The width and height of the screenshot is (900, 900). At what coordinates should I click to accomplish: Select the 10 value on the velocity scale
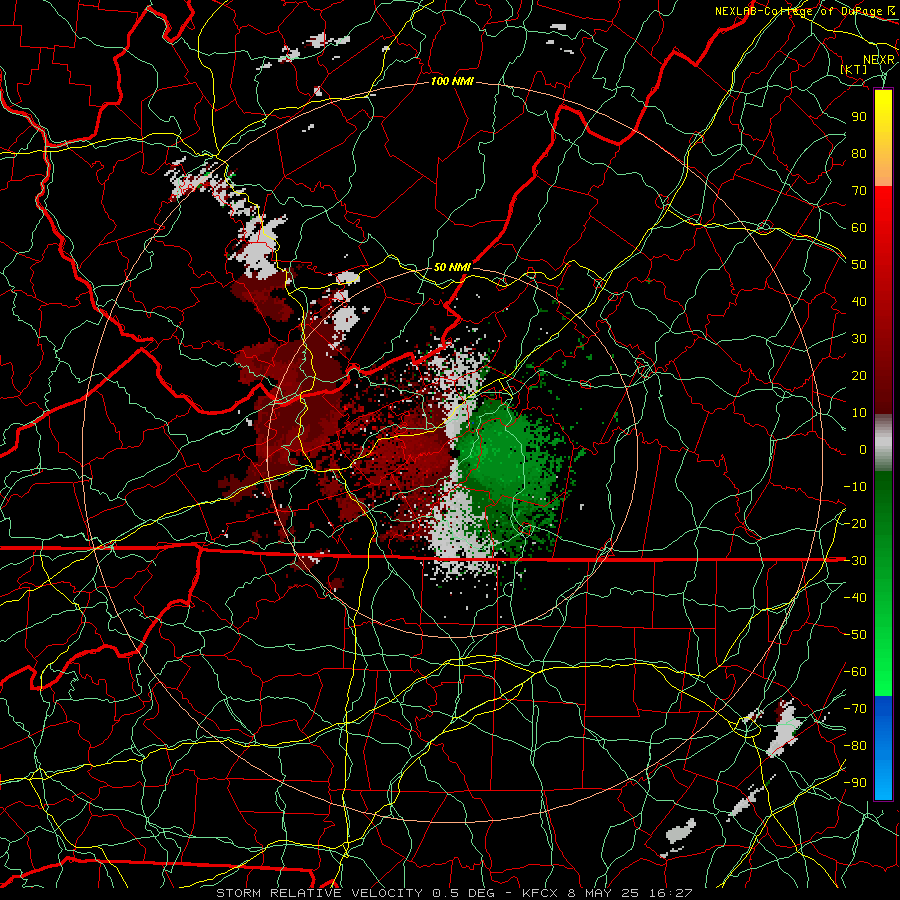pyautogui.click(x=859, y=413)
